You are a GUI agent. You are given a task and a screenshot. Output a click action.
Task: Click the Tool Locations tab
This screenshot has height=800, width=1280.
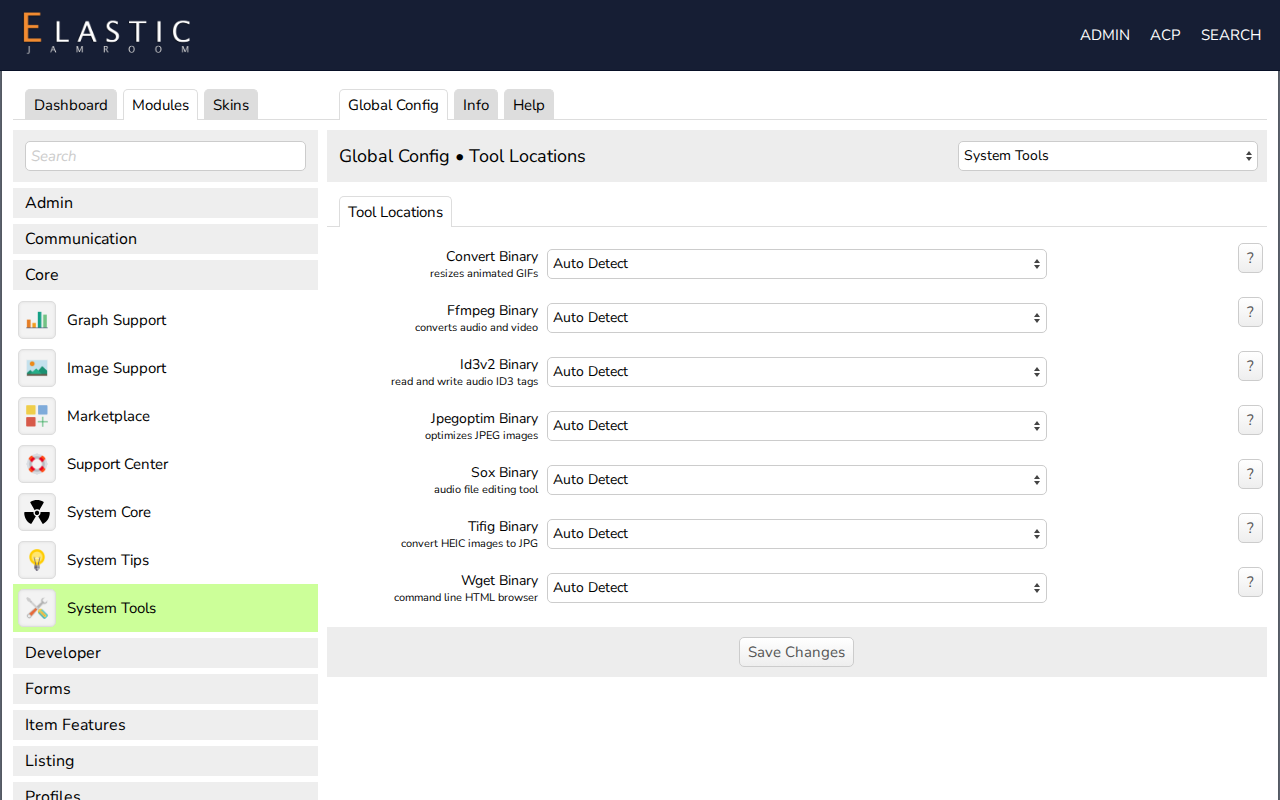pos(395,212)
